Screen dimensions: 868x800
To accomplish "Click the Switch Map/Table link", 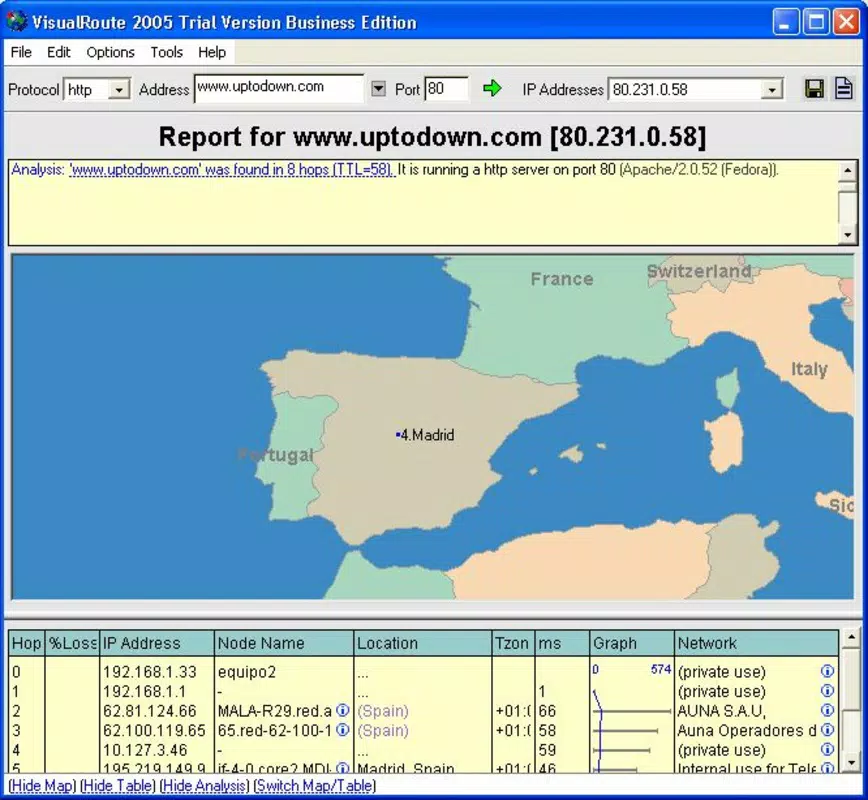I will 314,786.
